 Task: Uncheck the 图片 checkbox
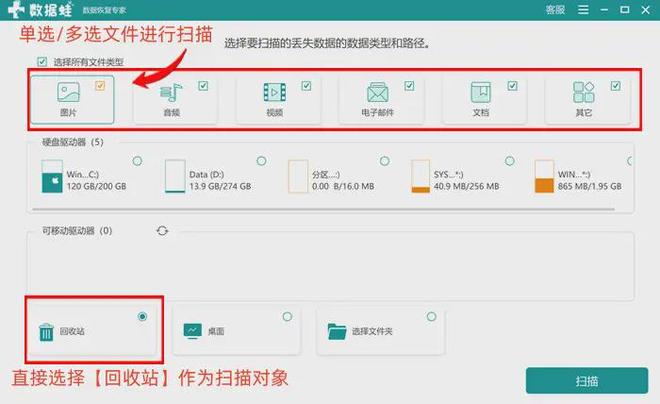click(x=100, y=86)
